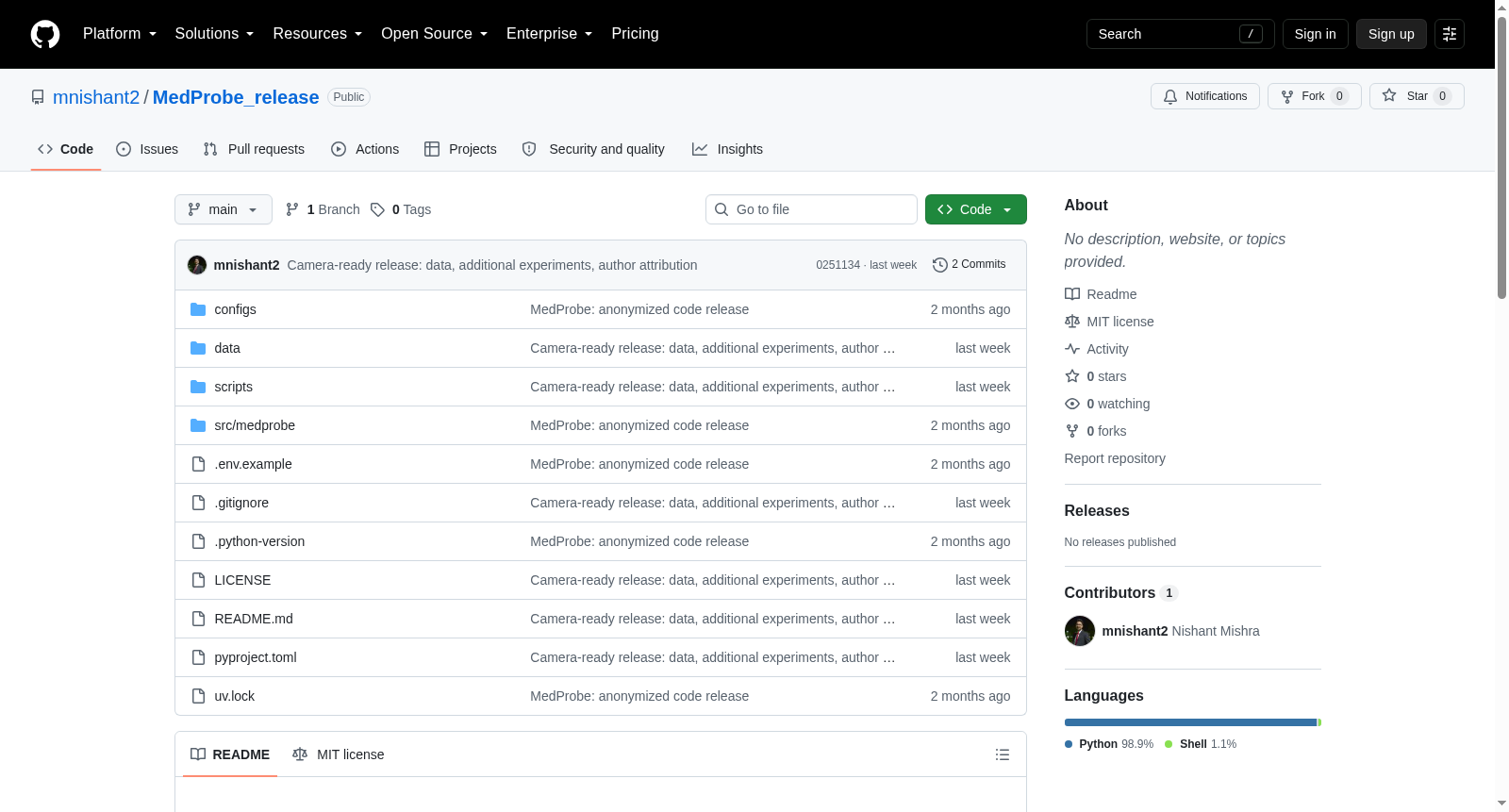Viewport: 1509px width, 812px height.
Task: Open the appearance settings icon button
Action: pos(1450,34)
